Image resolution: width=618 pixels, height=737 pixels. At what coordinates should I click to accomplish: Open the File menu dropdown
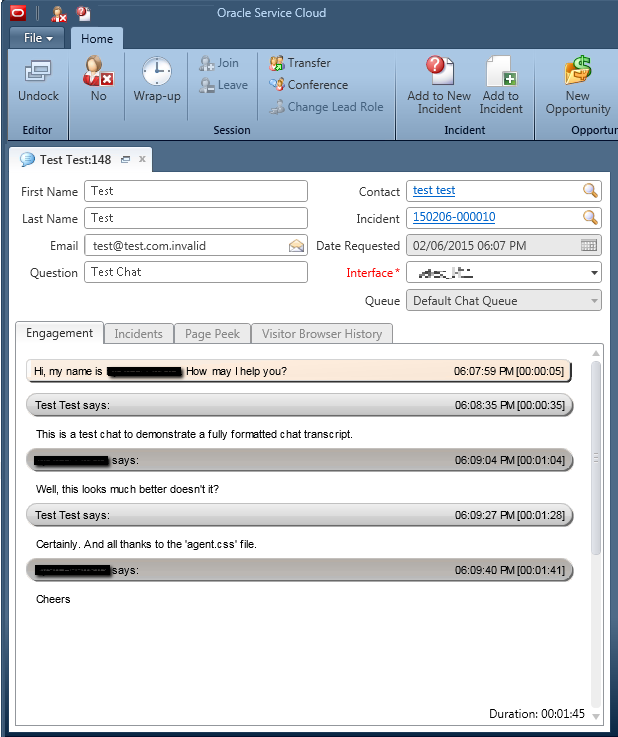pos(37,38)
